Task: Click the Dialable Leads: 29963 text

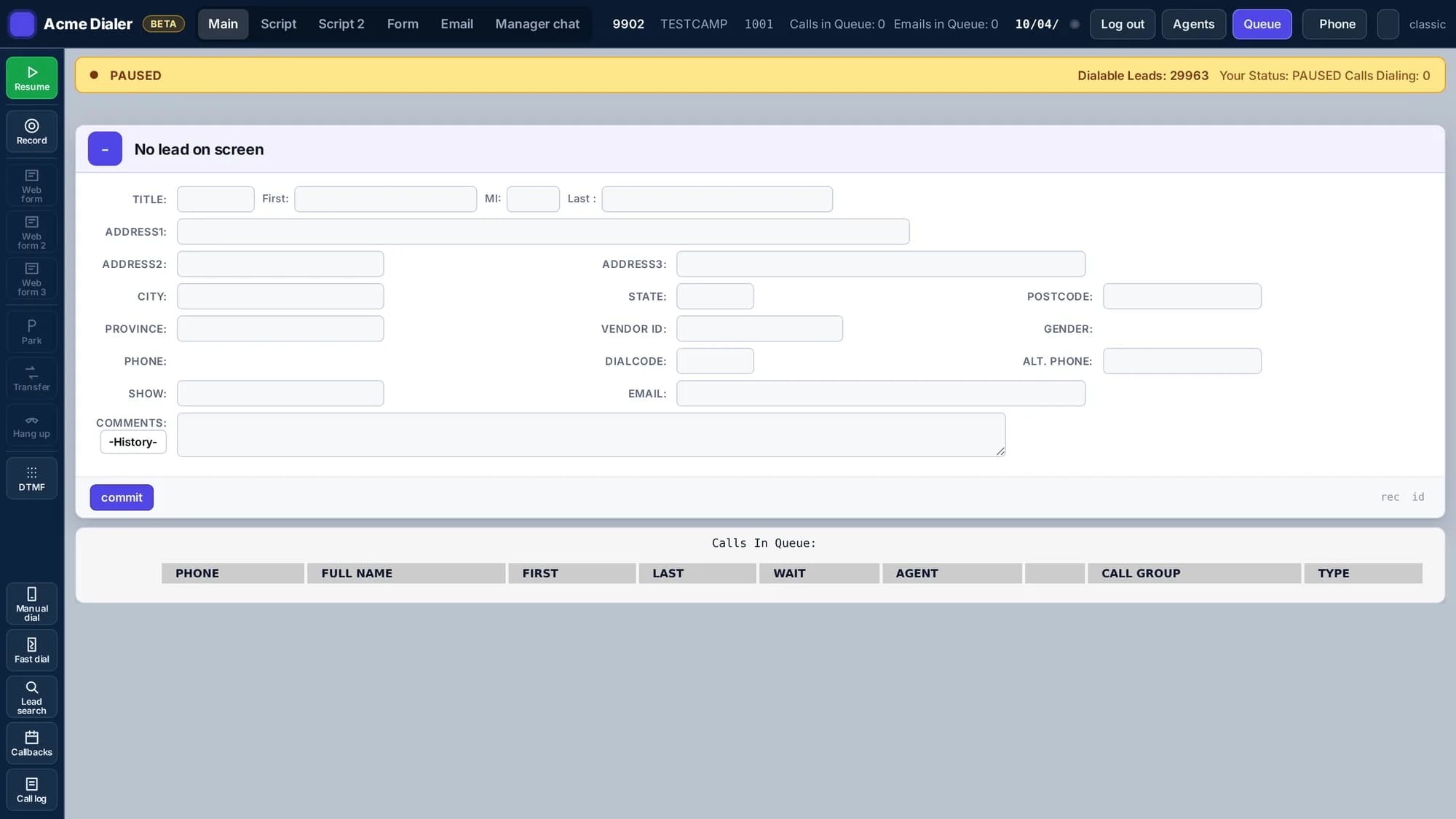Action: (x=1143, y=76)
